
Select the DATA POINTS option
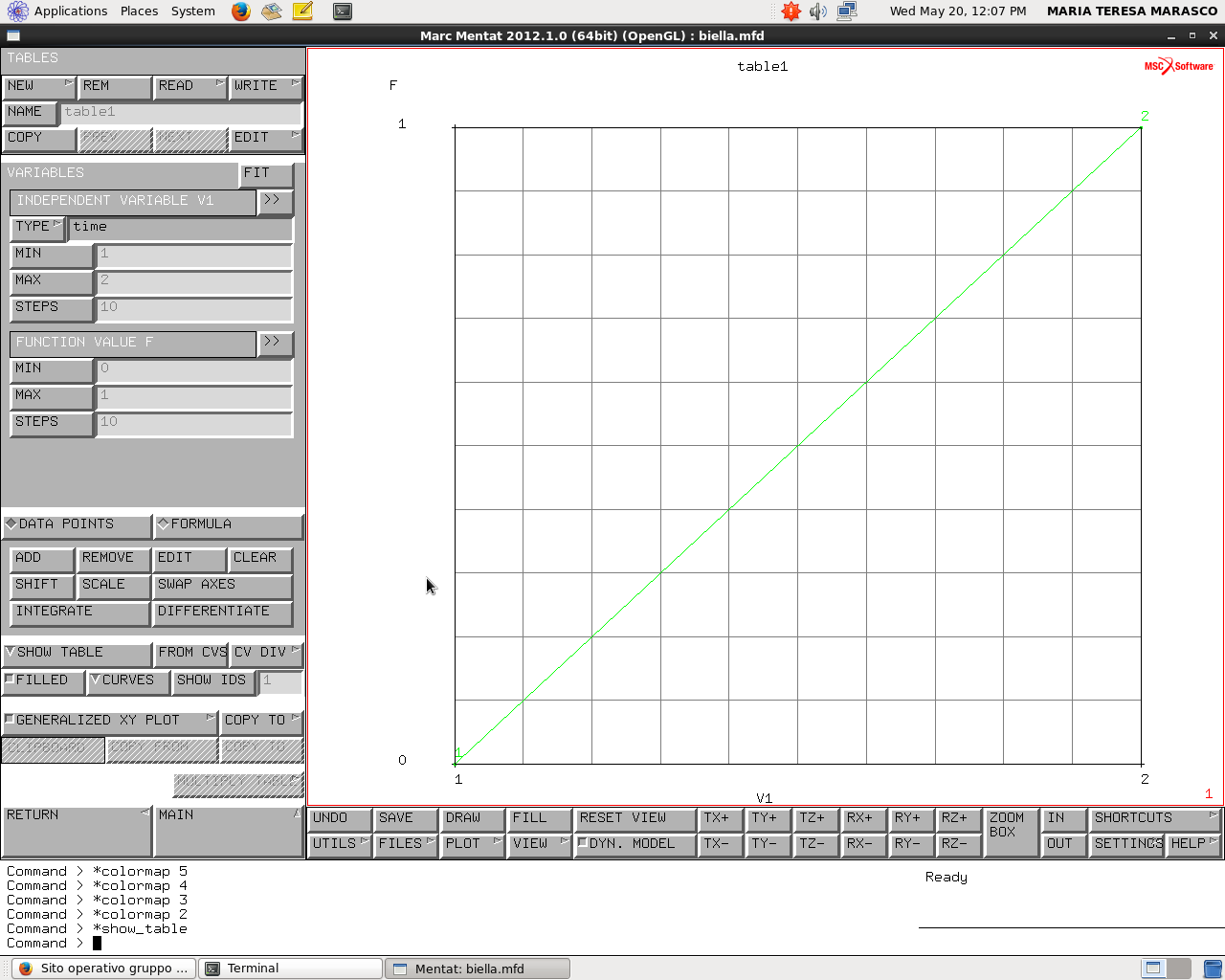pos(77,525)
